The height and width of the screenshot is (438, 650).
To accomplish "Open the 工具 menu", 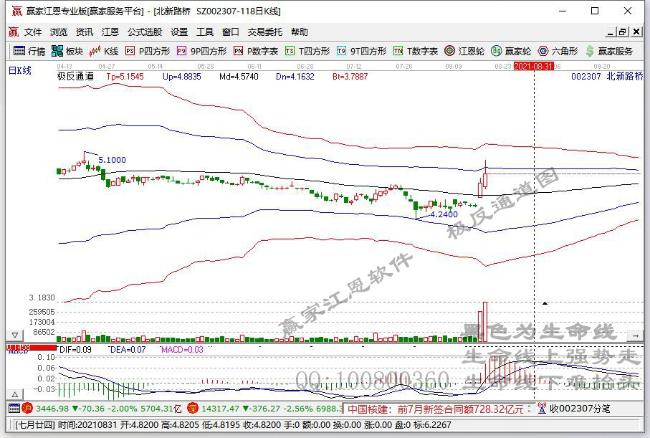I will tap(205, 32).
